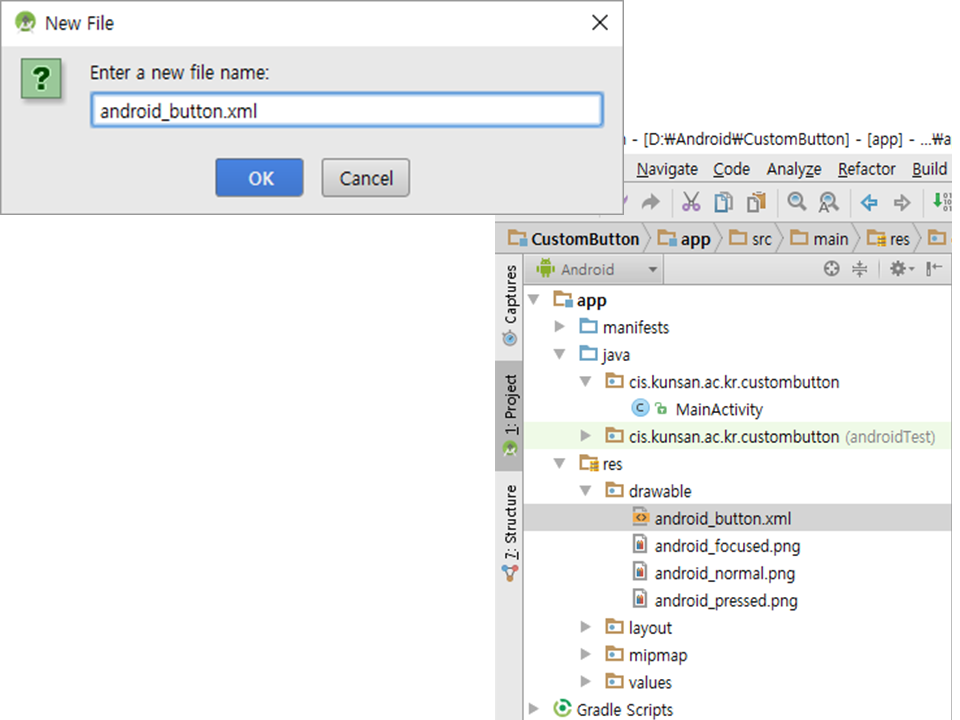960x720 pixels.
Task: Click the Copy icon in toolbar
Action: pyautogui.click(x=723, y=202)
